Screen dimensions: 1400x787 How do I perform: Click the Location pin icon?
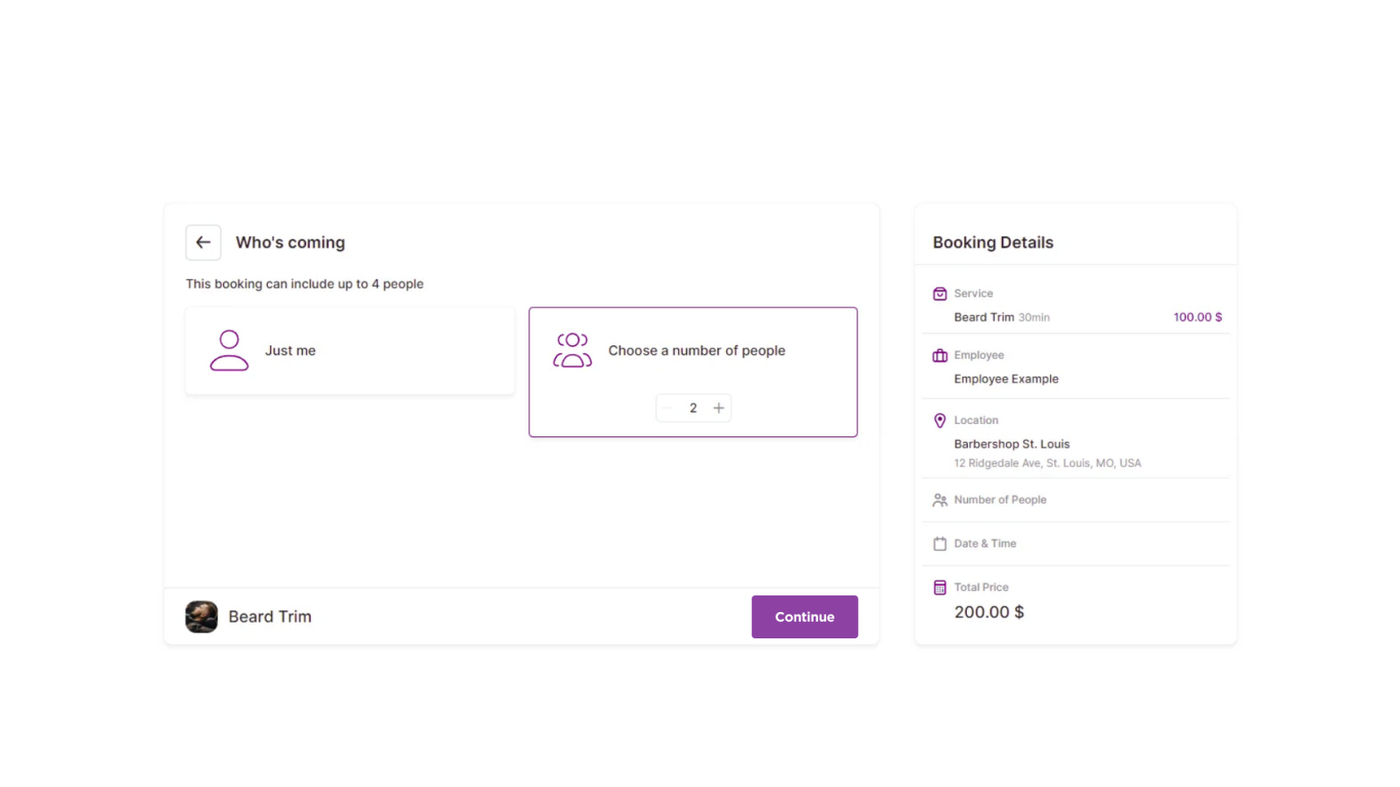pos(940,421)
